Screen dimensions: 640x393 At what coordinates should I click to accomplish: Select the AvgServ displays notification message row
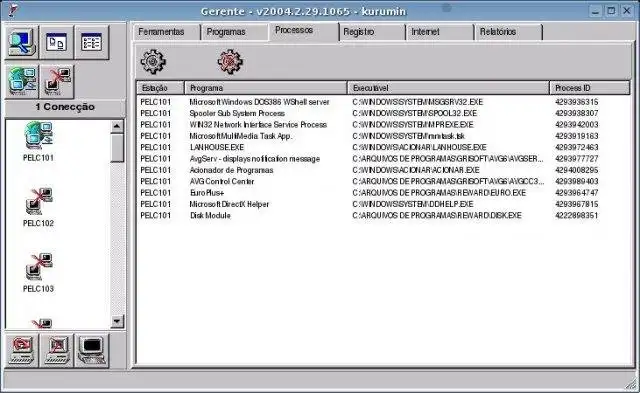pos(384,159)
